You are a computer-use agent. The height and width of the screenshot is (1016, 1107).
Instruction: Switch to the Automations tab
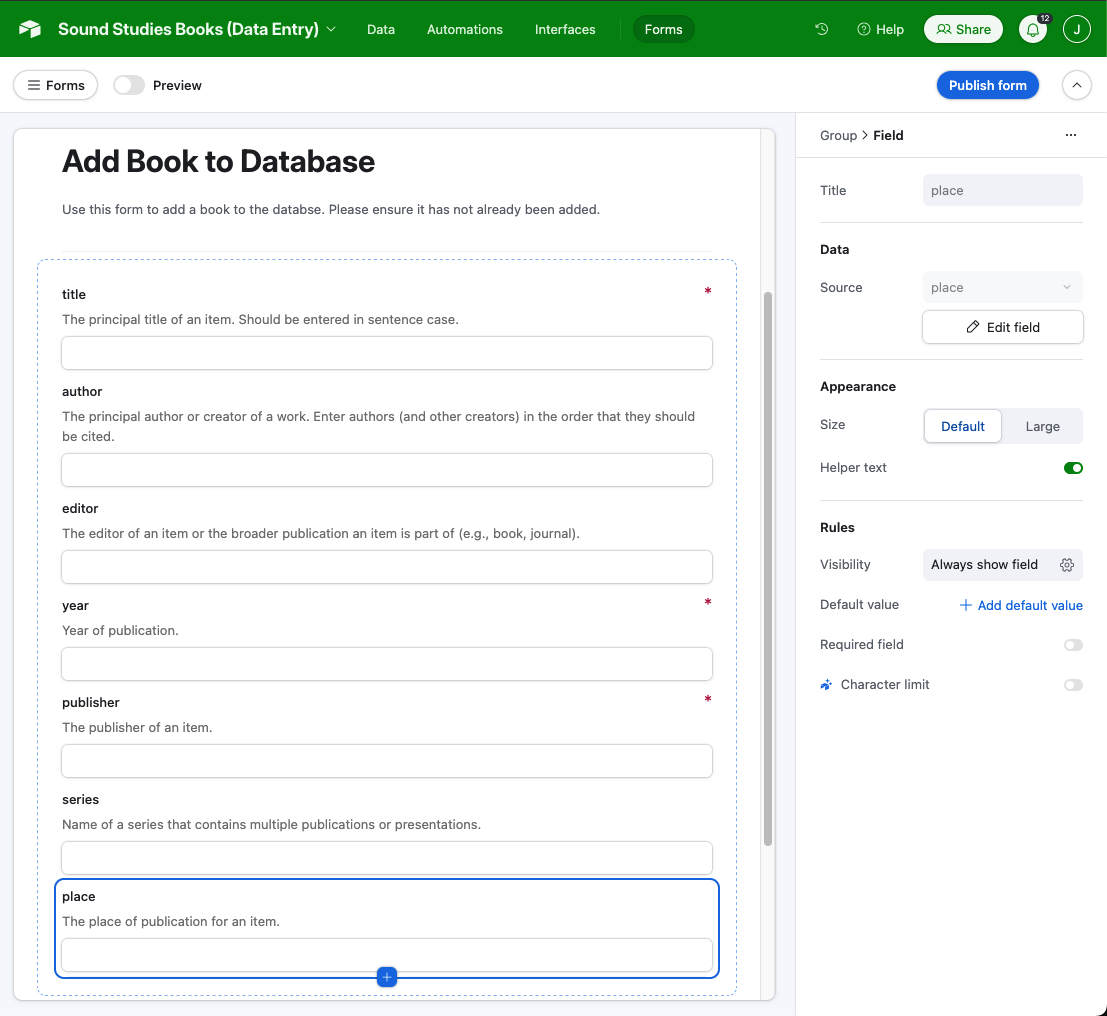pyautogui.click(x=464, y=29)
